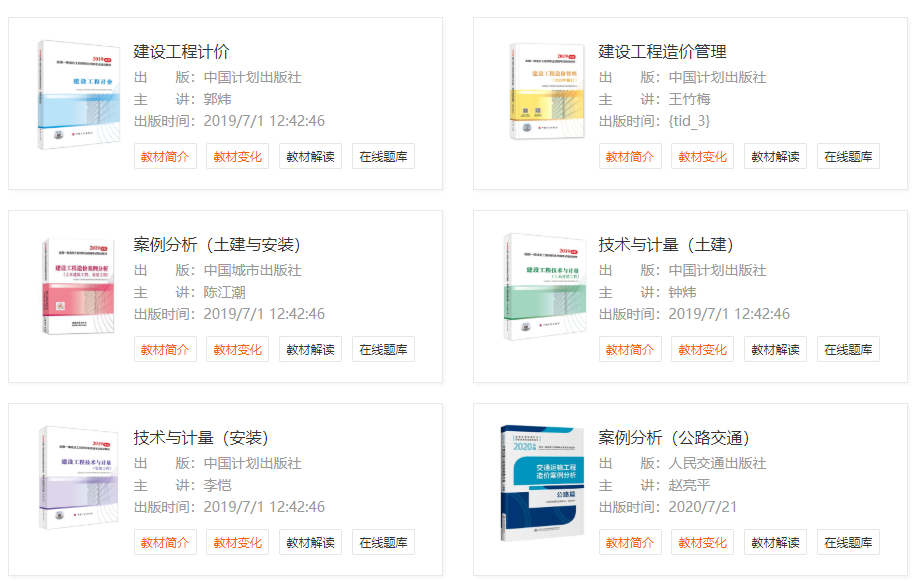The image size is (919, 581).
Task: Click 教材简介 for 技术与计量（土建）
Action: pos(630,349)
